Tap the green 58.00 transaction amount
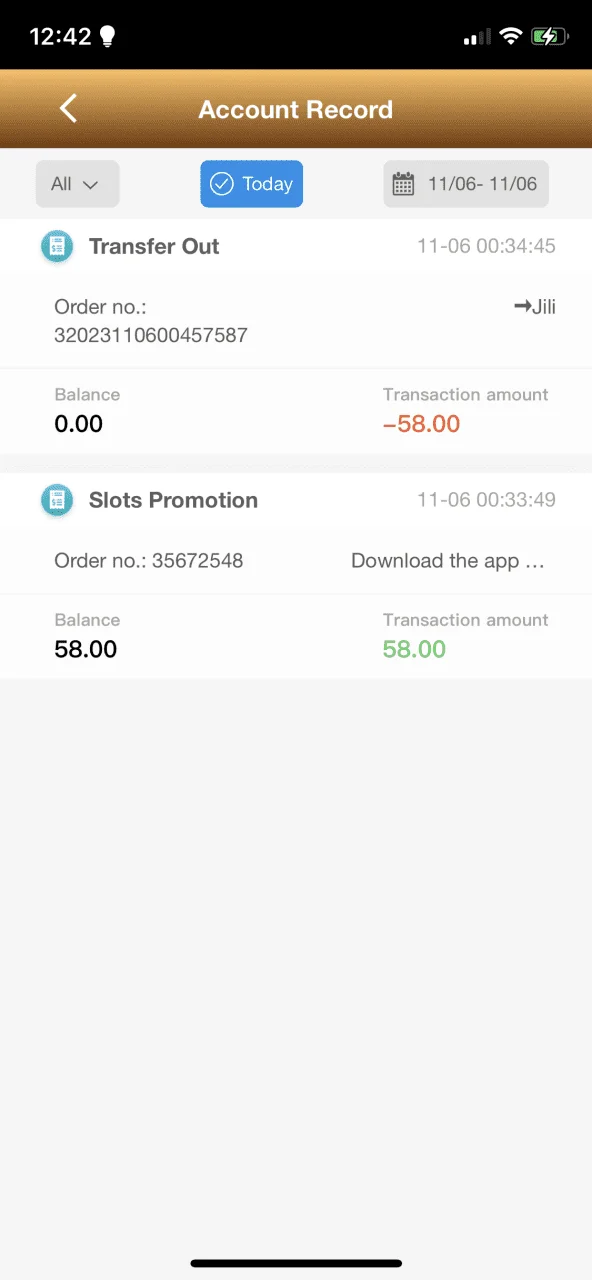 [414, 649]
